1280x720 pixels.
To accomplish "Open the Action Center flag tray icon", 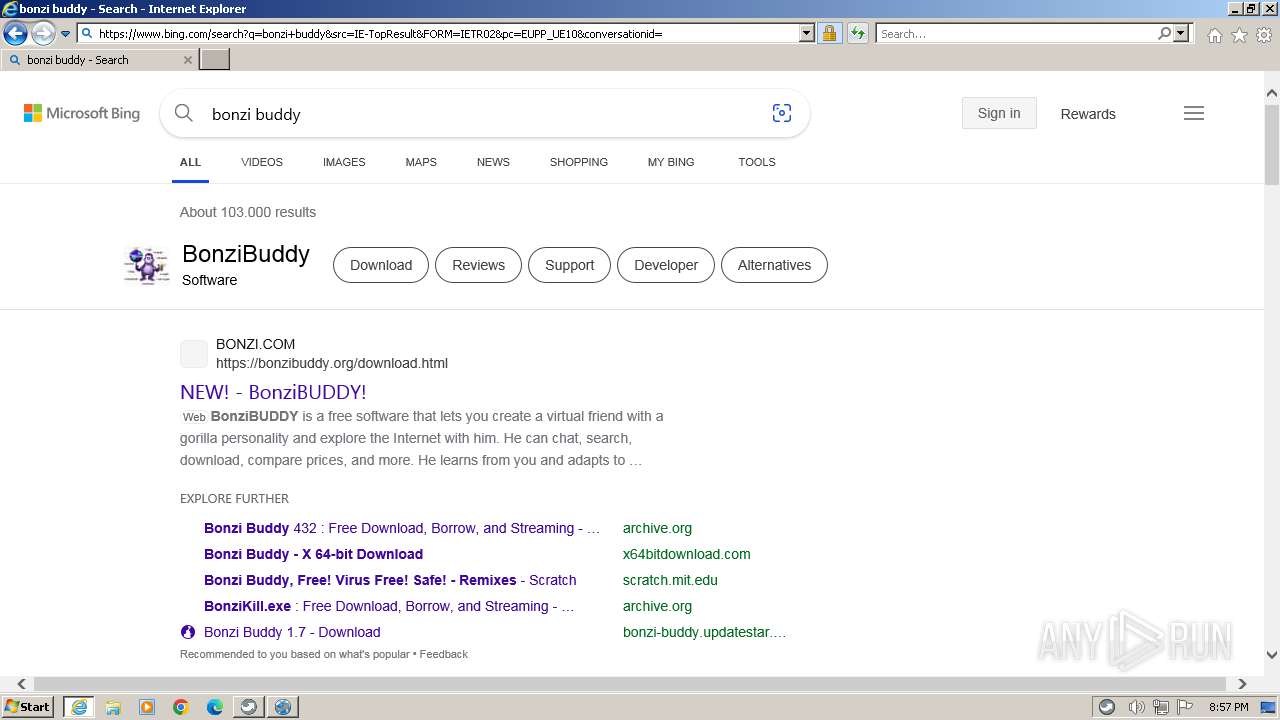I will click(x=1185, y=707).
